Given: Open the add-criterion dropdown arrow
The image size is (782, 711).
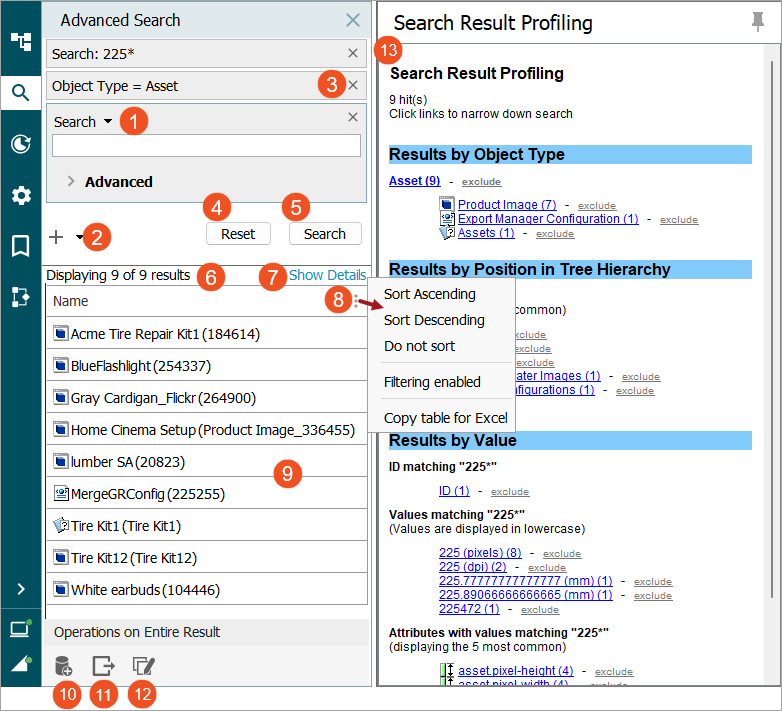Looking at the screenshot, I should tap(79, 237).
